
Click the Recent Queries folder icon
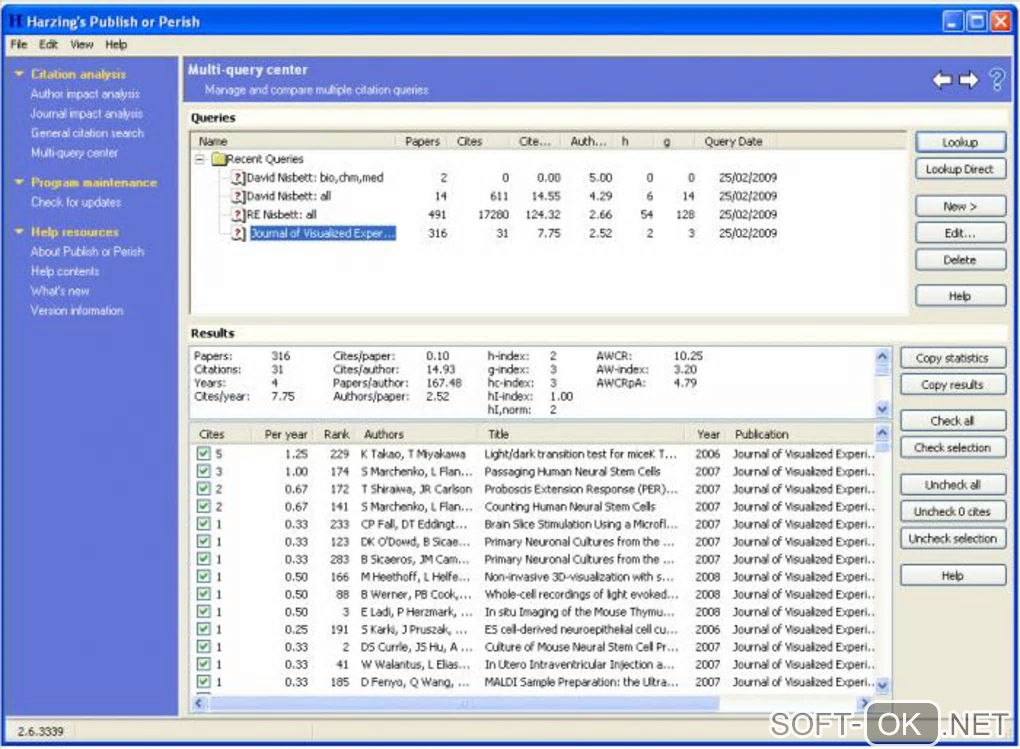tap(217, 159)
